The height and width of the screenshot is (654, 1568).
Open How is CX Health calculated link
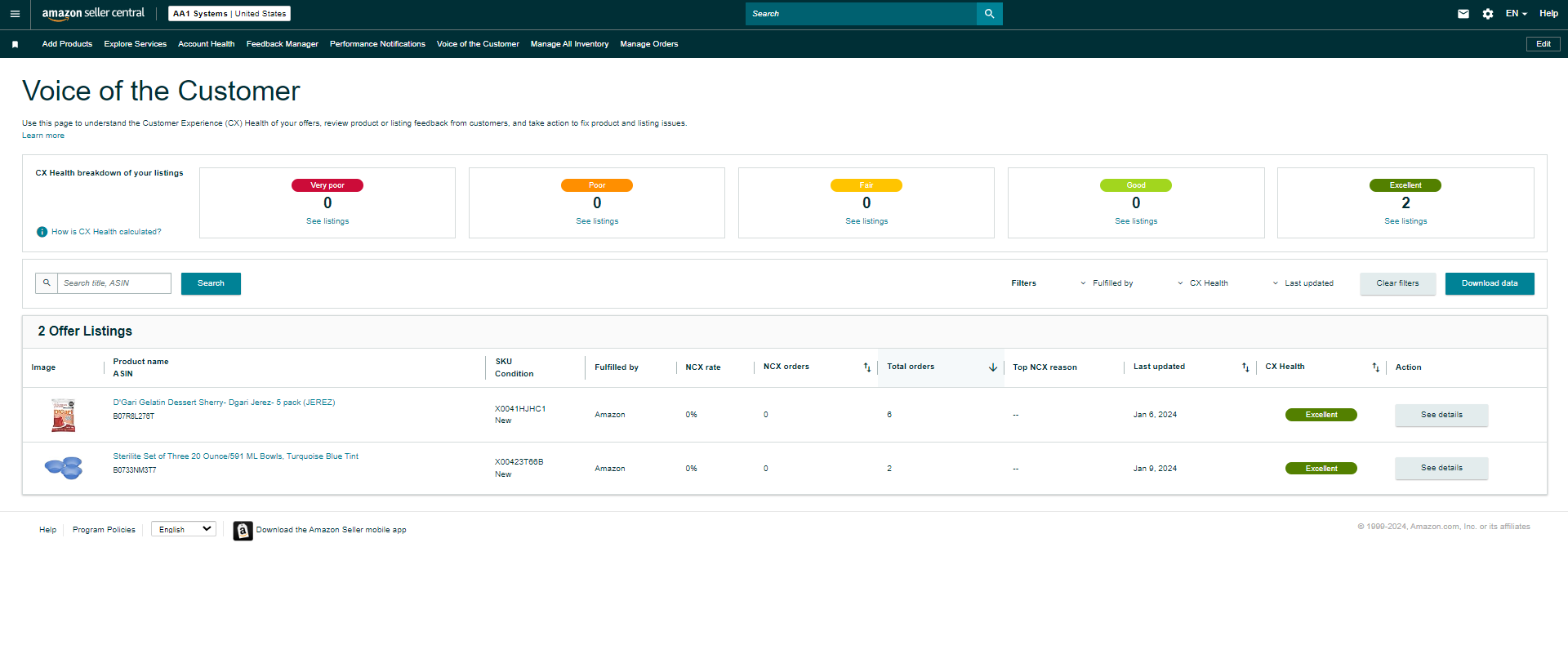pos(106,232)
